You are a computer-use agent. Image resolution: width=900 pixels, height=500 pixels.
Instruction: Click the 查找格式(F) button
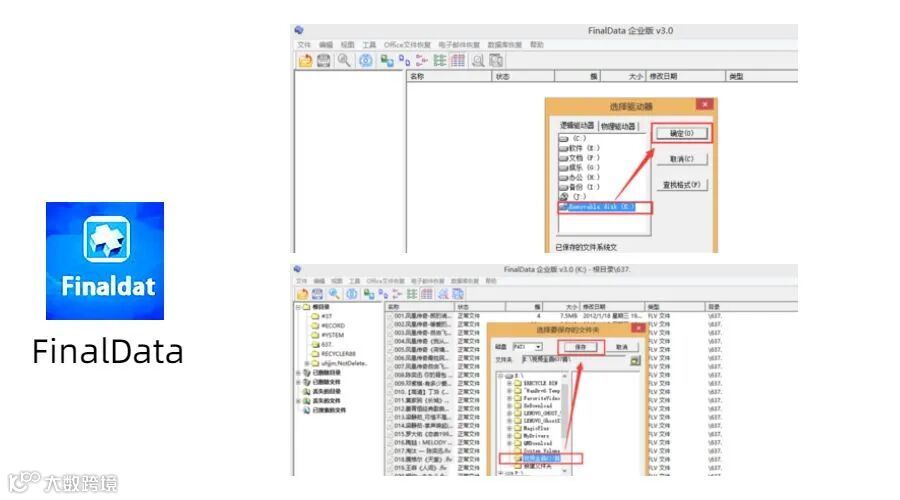coord(681,185)
